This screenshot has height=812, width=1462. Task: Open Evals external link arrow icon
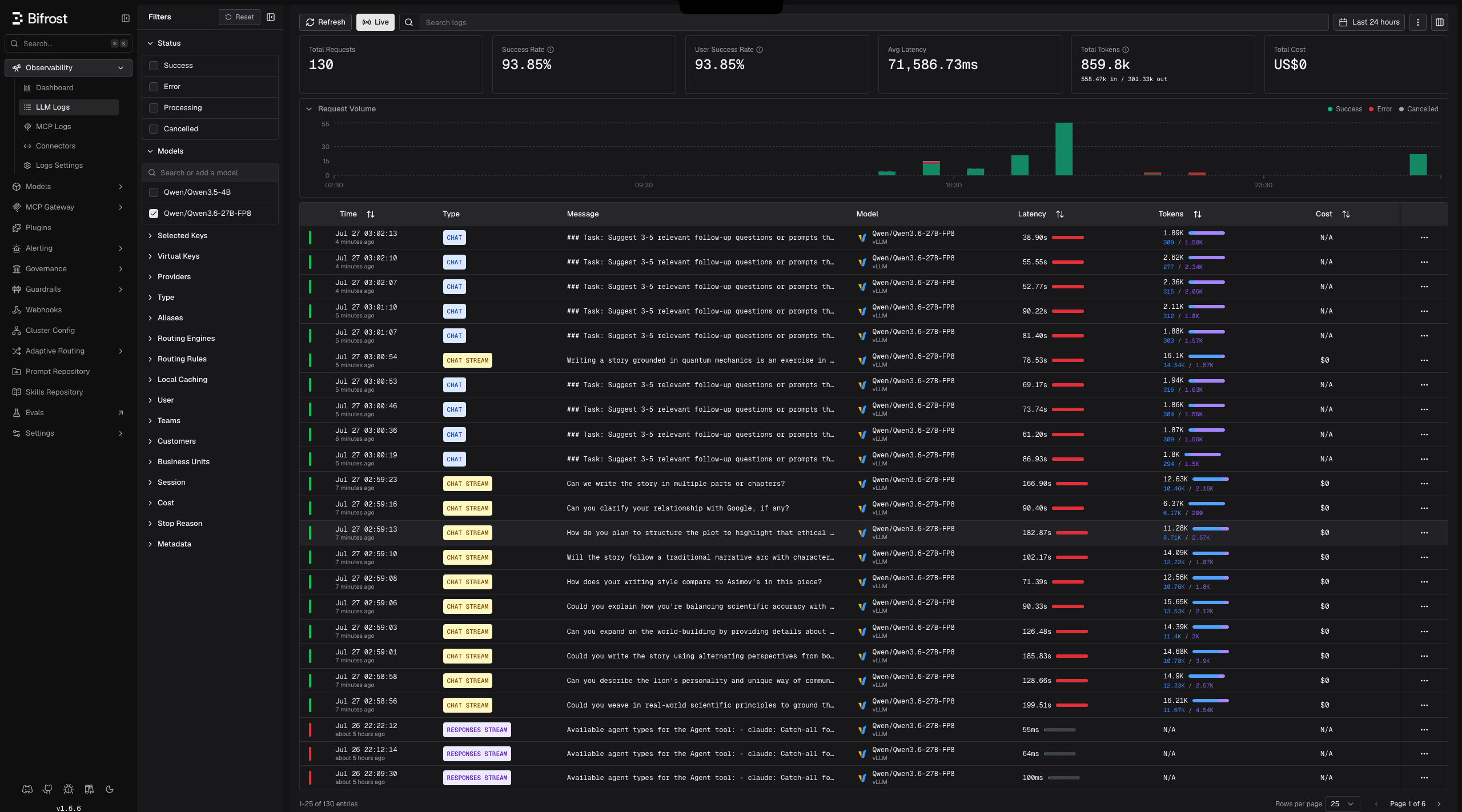coord(121,412)
